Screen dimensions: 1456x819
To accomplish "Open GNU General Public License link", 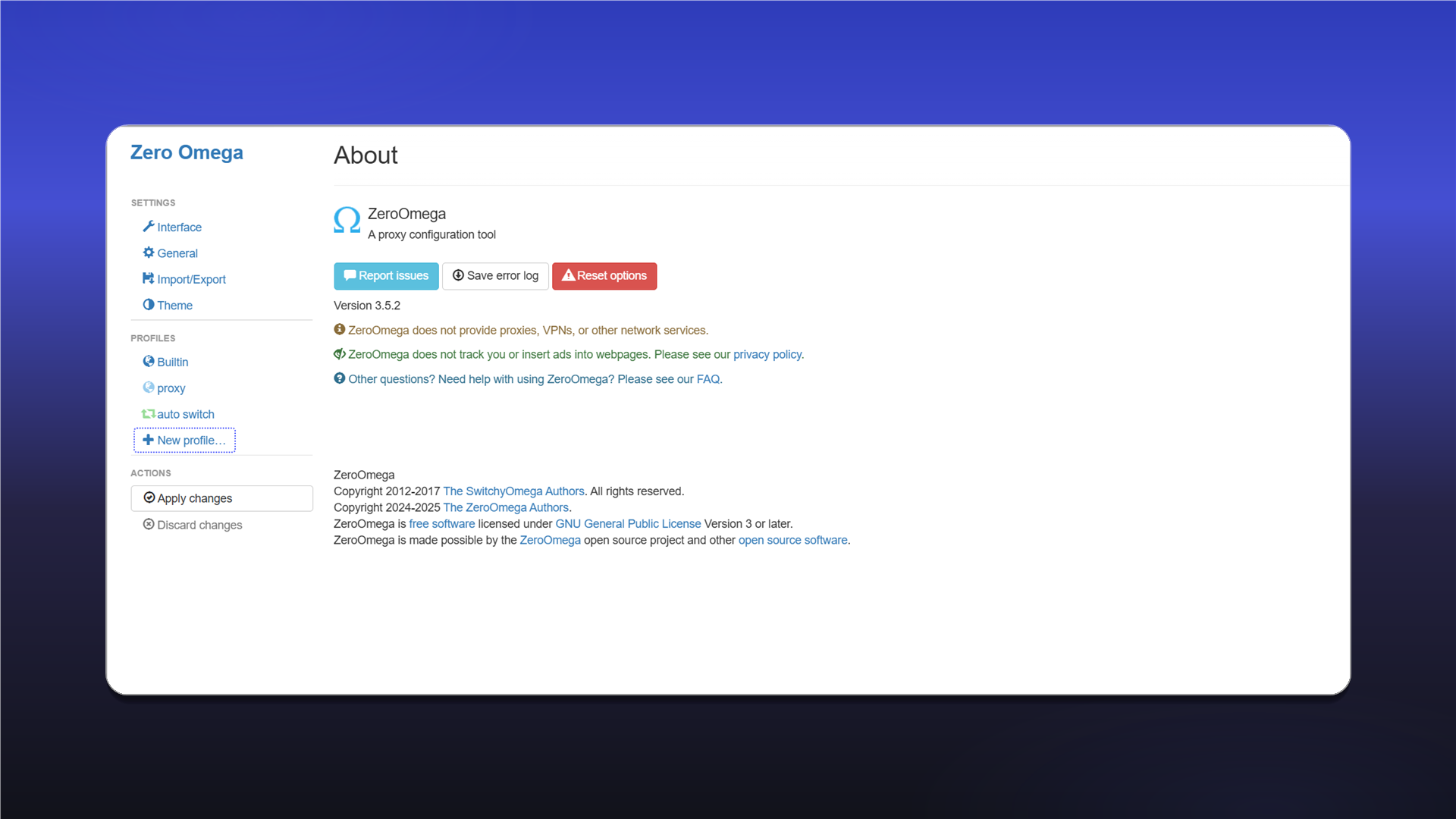I will (628, 524).
